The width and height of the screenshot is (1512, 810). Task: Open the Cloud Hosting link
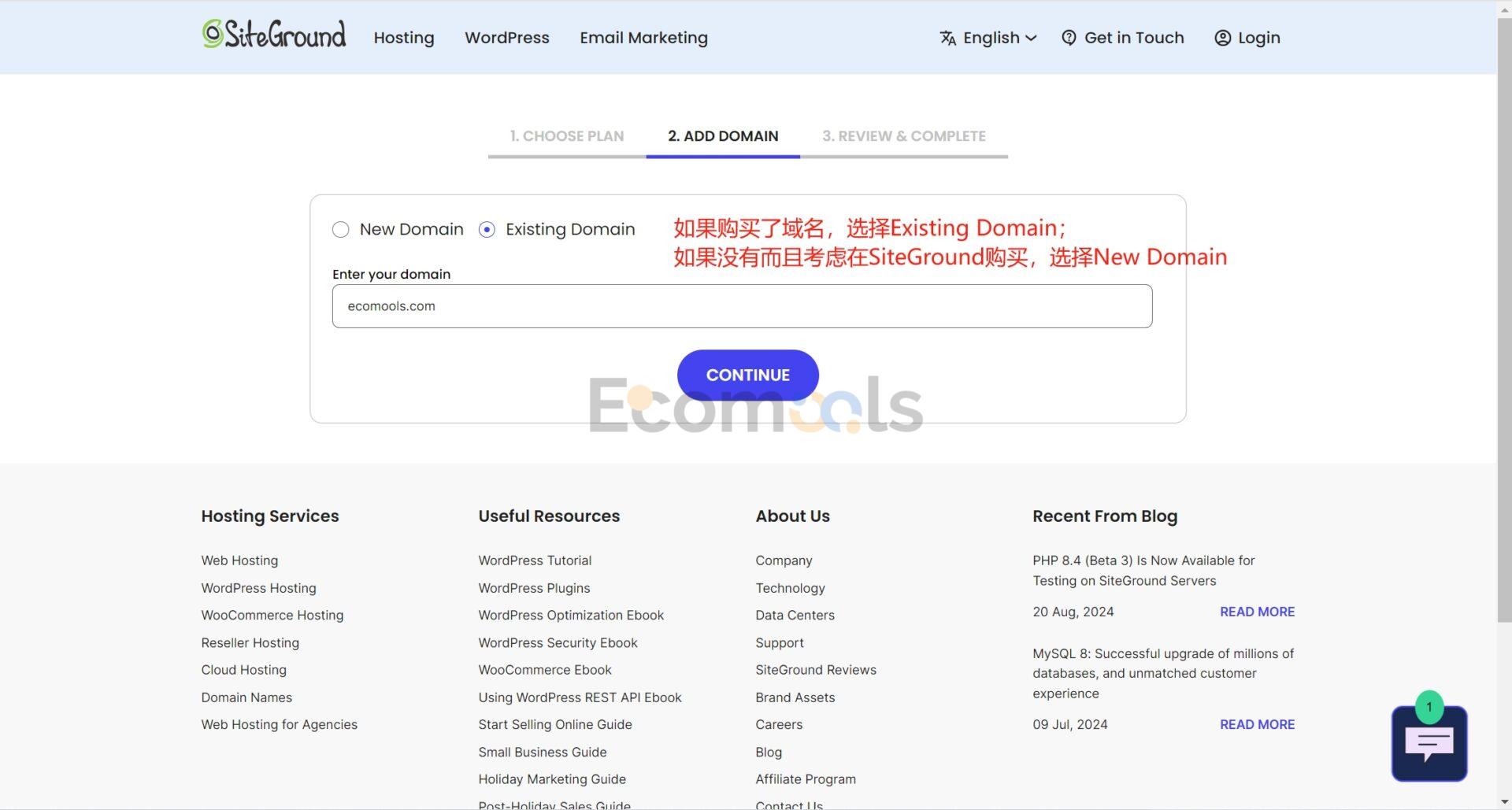(x=244, y=670)
